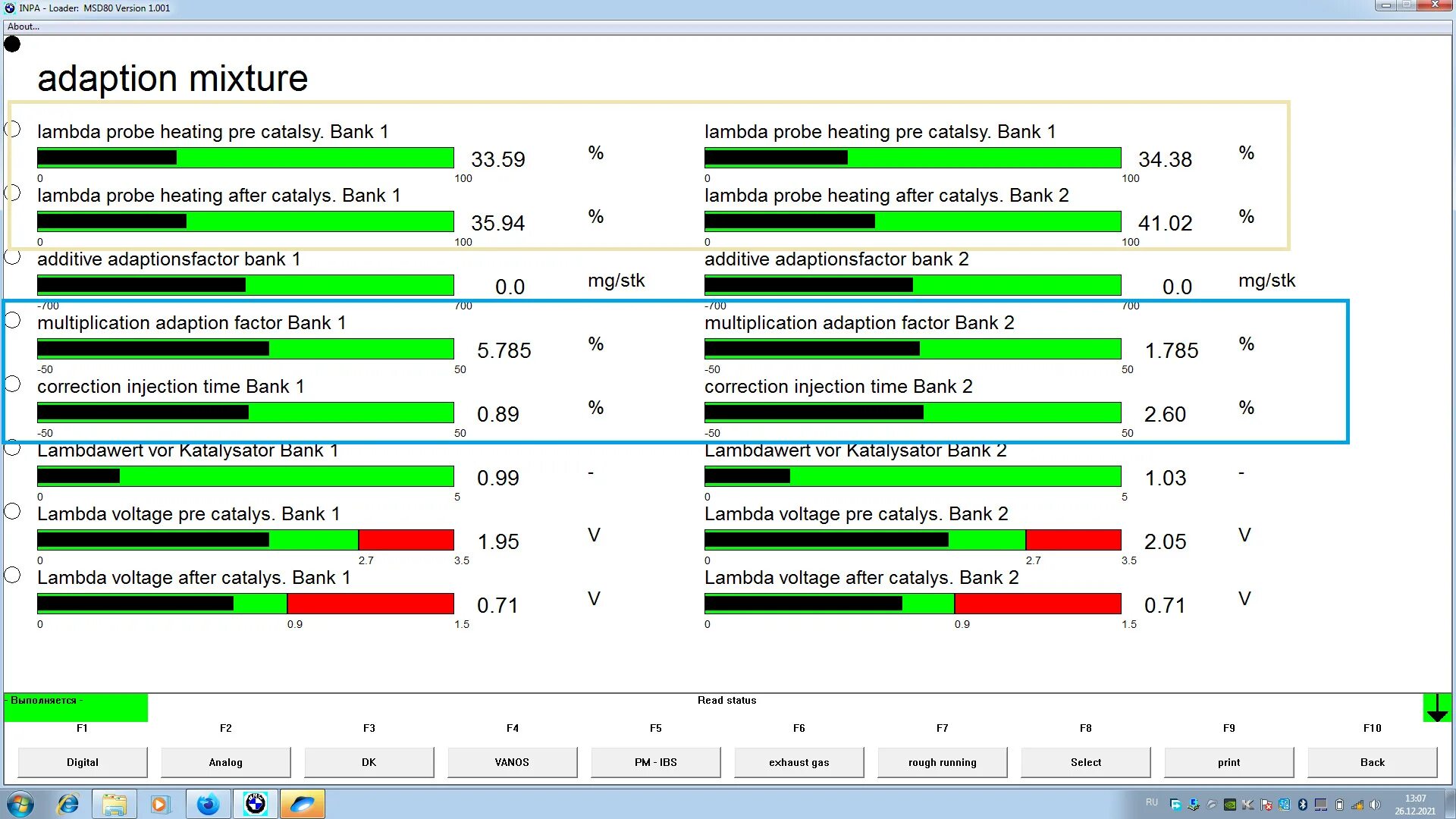Click the NVIDIA tray icon
The width and height of the screenshot is (1456, 819).
(x=1229, y=805)
